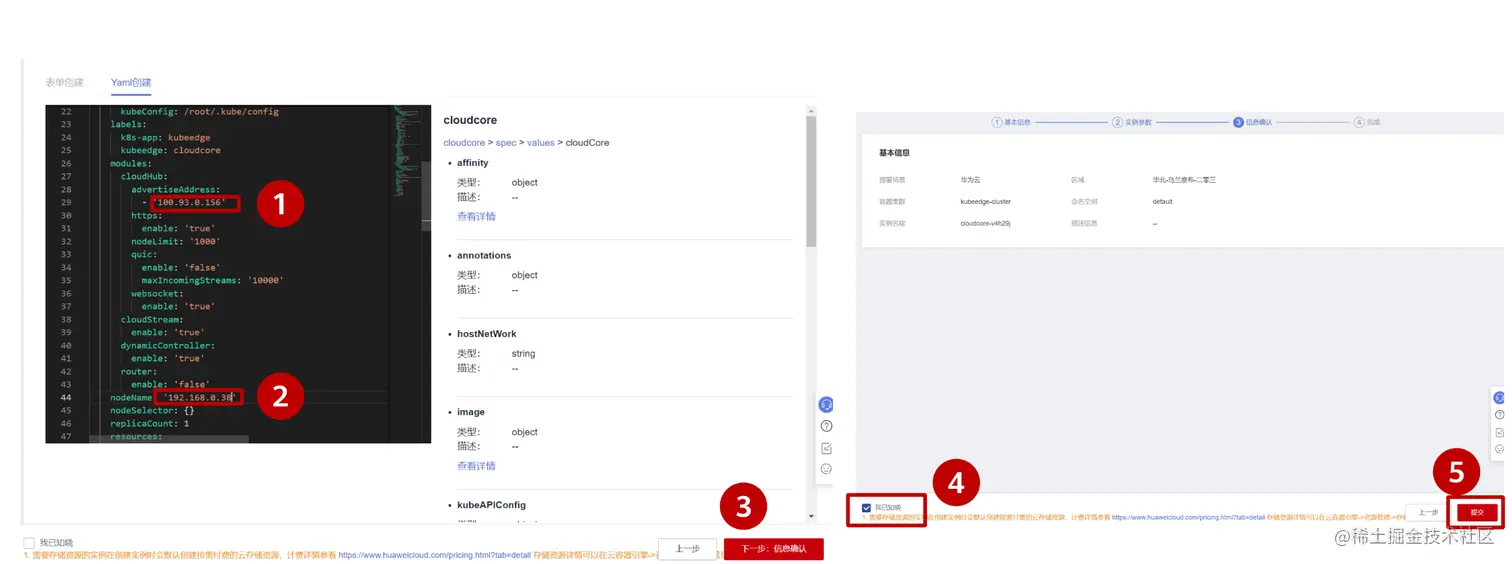Click the cloudcore-v4h29j instance name text

(x=985, y=224)
